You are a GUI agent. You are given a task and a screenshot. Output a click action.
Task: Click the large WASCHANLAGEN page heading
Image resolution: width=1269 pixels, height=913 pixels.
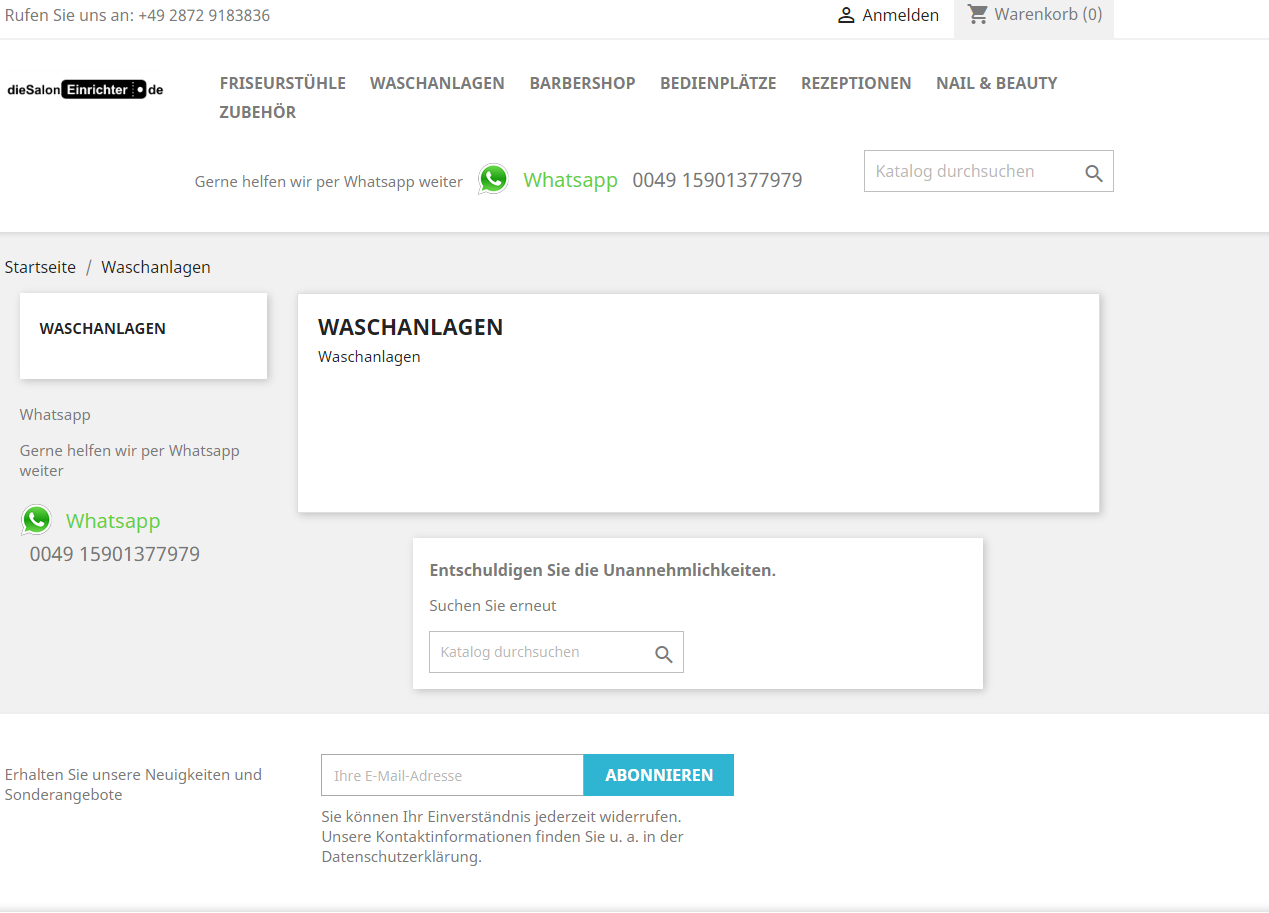pos(410,327)
